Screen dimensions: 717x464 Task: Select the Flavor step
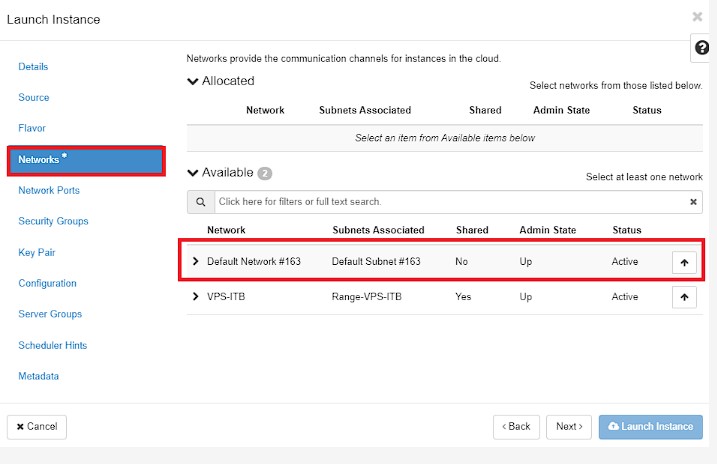point(32,128)
